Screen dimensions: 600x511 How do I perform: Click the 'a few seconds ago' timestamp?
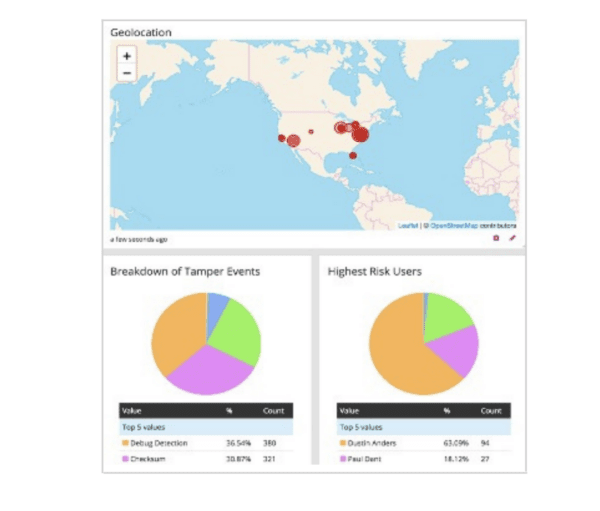click(139, 240)
